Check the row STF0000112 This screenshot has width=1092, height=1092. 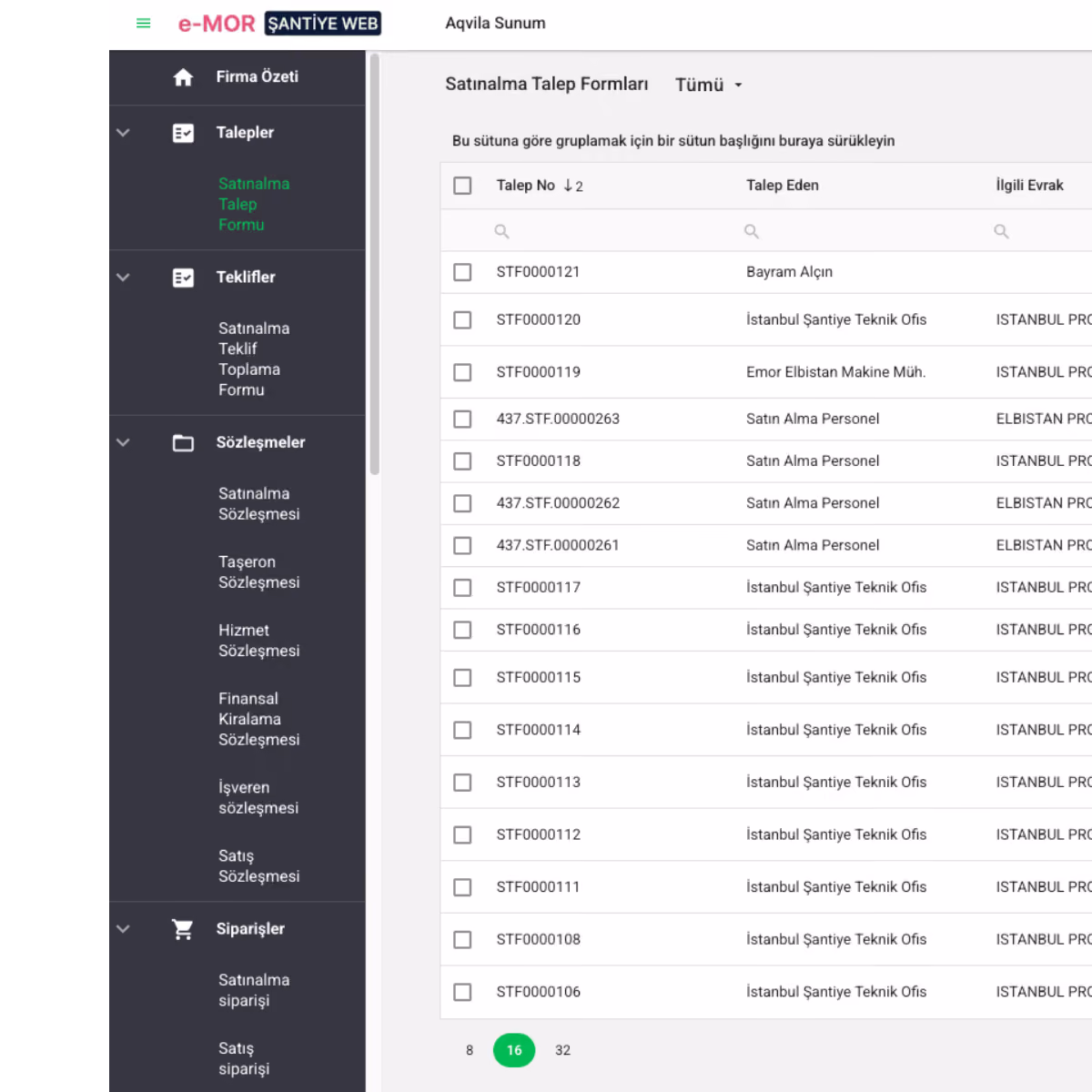462,834
